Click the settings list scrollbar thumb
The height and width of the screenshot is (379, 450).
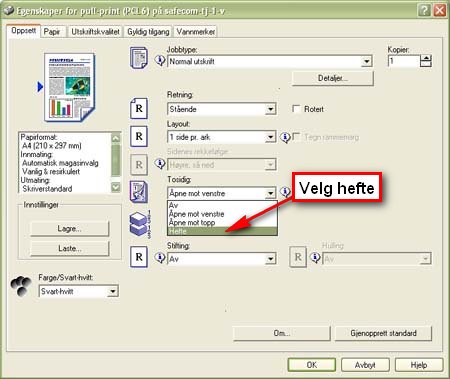[x=116, y=160]
